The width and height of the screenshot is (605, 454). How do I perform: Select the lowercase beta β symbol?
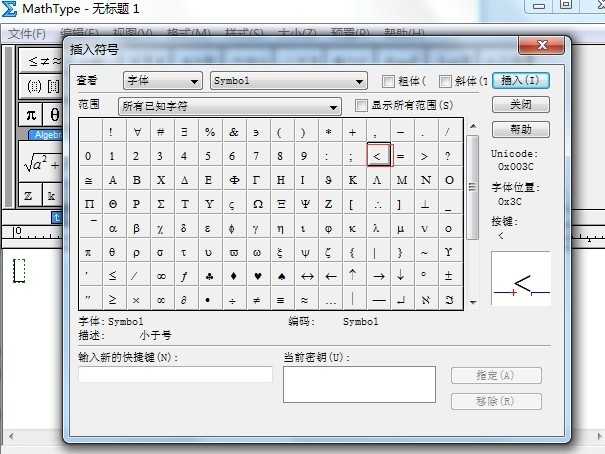pyautogui.click(x=137, y=228)
